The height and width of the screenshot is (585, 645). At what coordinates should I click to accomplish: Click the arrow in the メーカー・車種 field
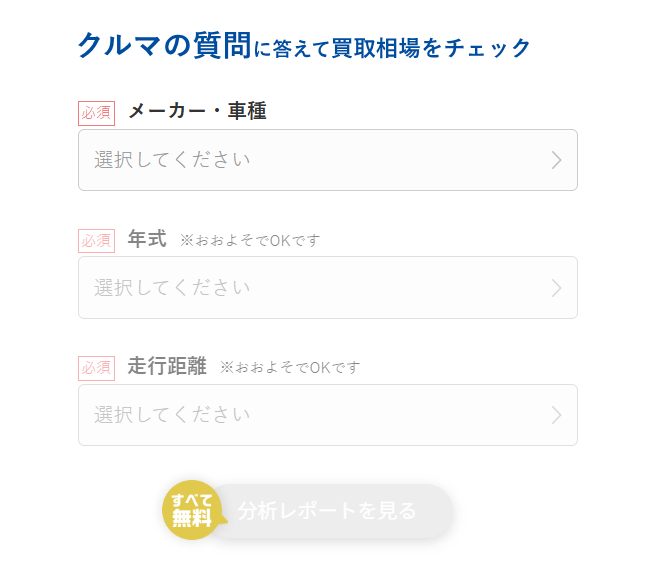point(557,160)
